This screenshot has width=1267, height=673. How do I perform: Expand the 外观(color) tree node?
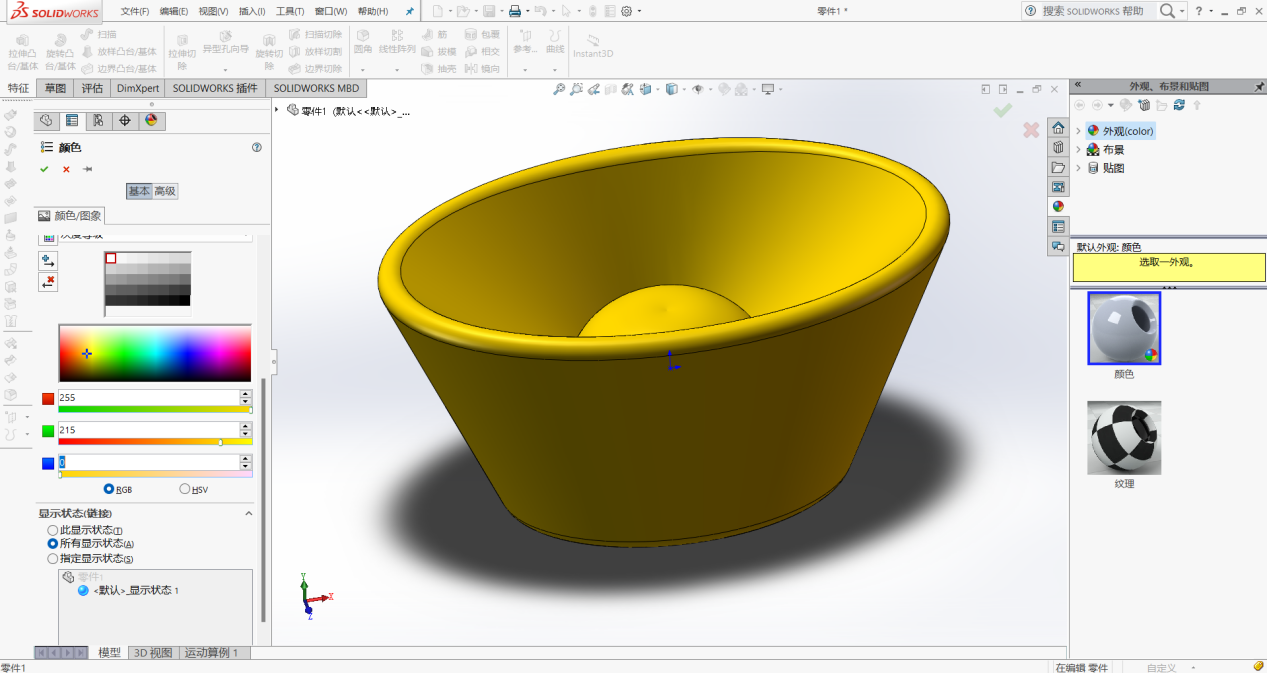[1078, 131]
